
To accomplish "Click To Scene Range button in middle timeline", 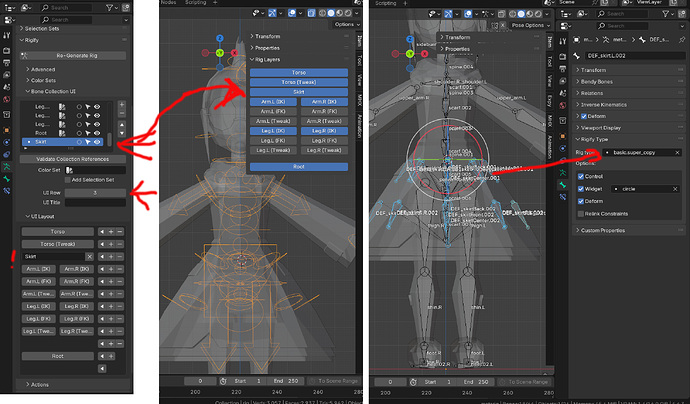I will pos(335,381).
